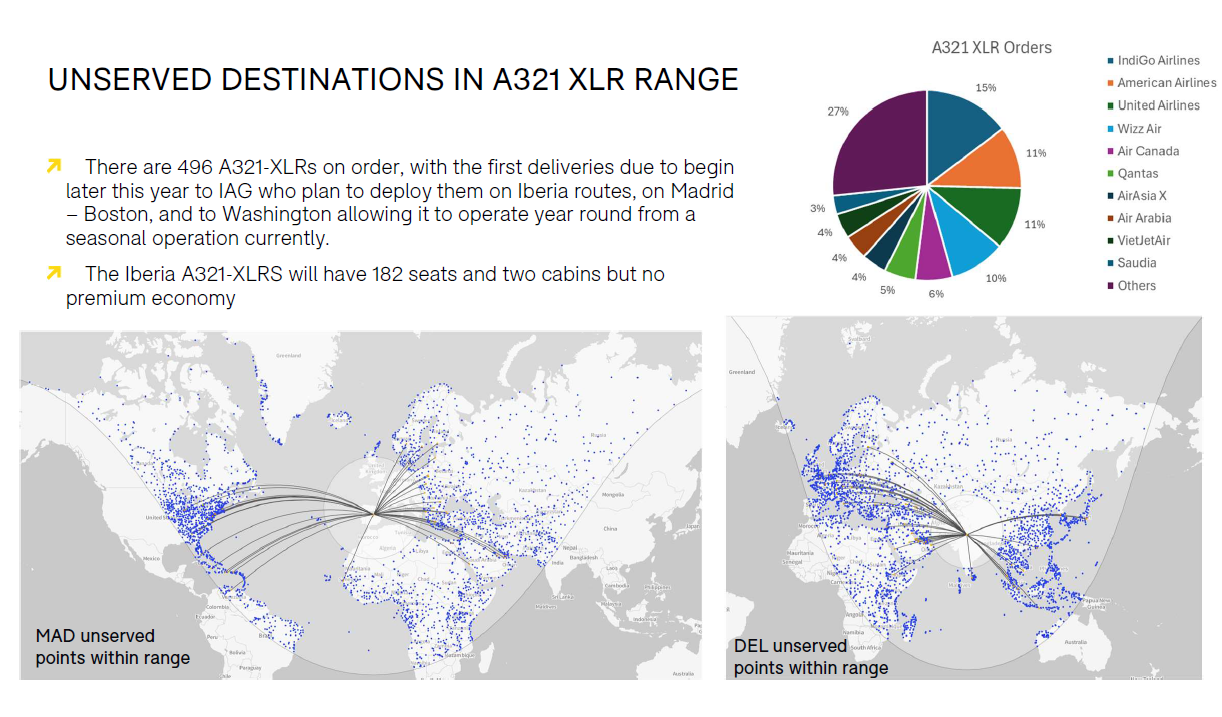Click the 'Saudia' legend entry text

pyautogui.click(x=1137, y=263)
